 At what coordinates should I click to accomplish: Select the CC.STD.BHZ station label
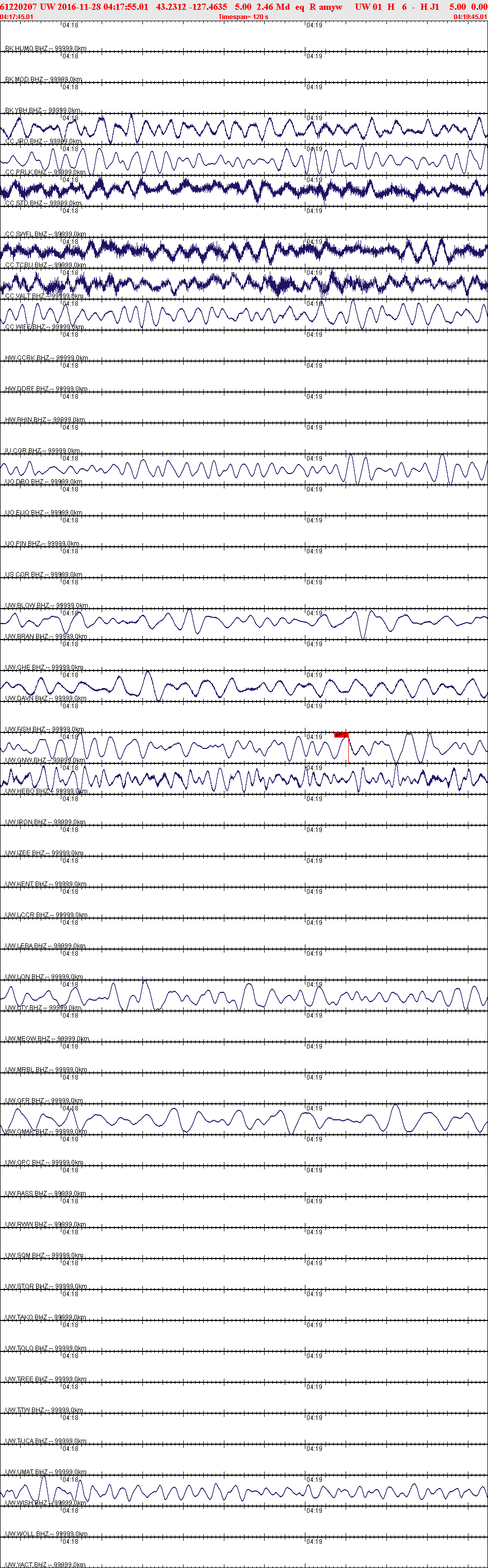coord(43,203)
